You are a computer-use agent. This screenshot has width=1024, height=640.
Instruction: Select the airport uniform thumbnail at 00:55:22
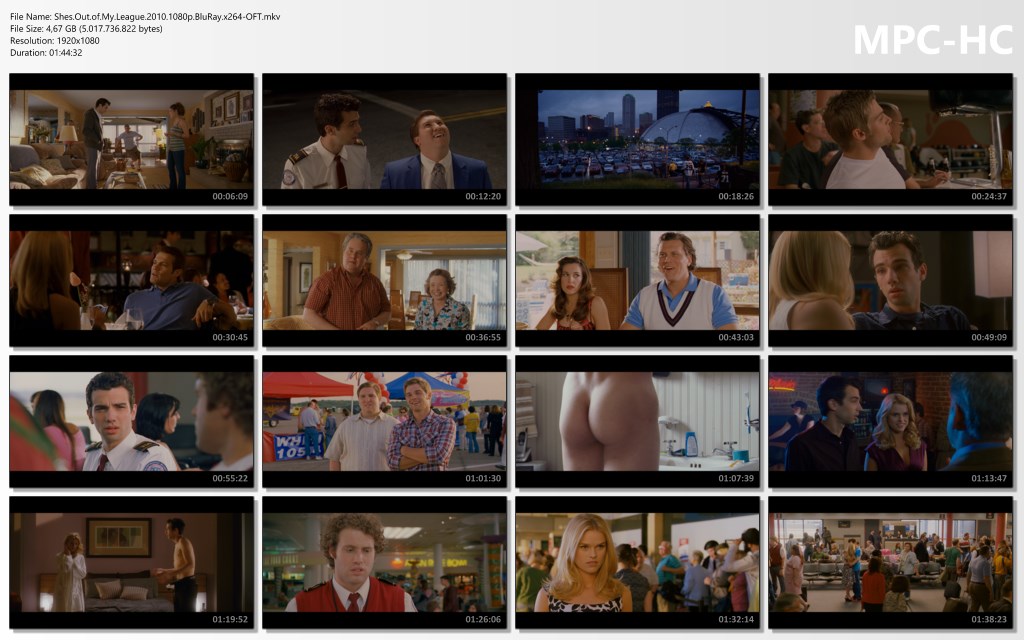pyautogui.click(x=131, y=421)
